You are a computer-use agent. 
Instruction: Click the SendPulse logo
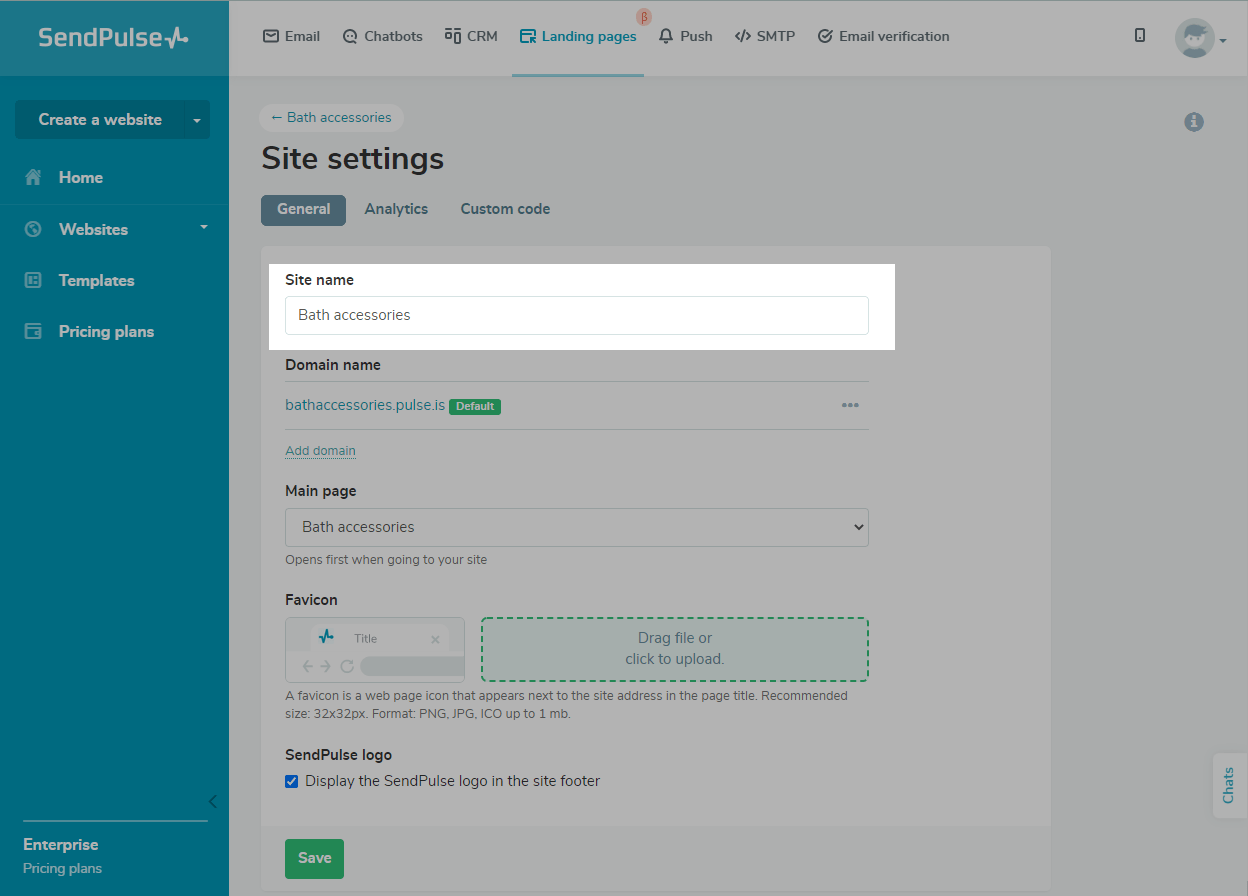click(113, 37)
